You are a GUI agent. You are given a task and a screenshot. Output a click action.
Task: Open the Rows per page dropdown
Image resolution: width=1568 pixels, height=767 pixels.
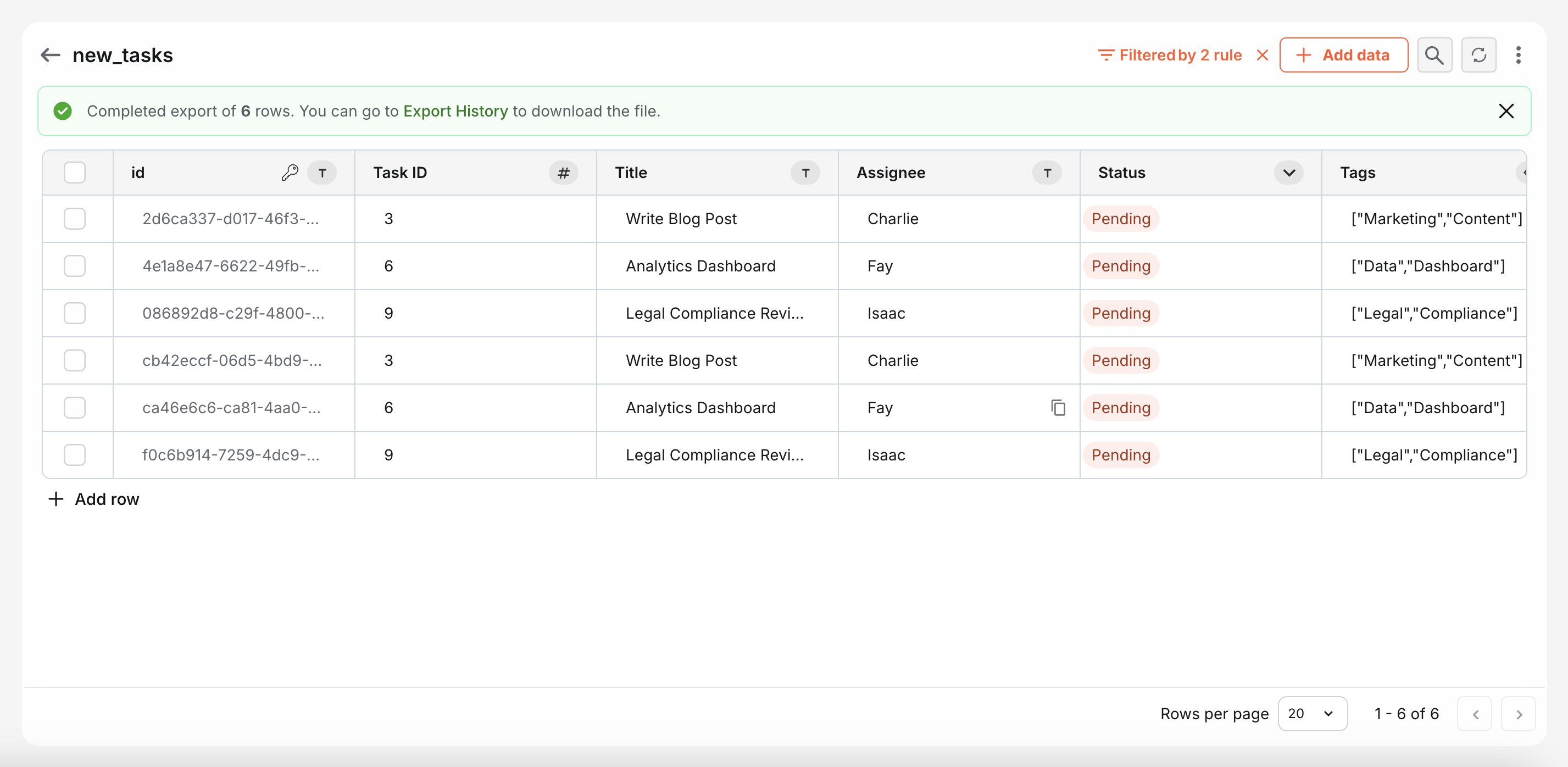(1313, 714)
